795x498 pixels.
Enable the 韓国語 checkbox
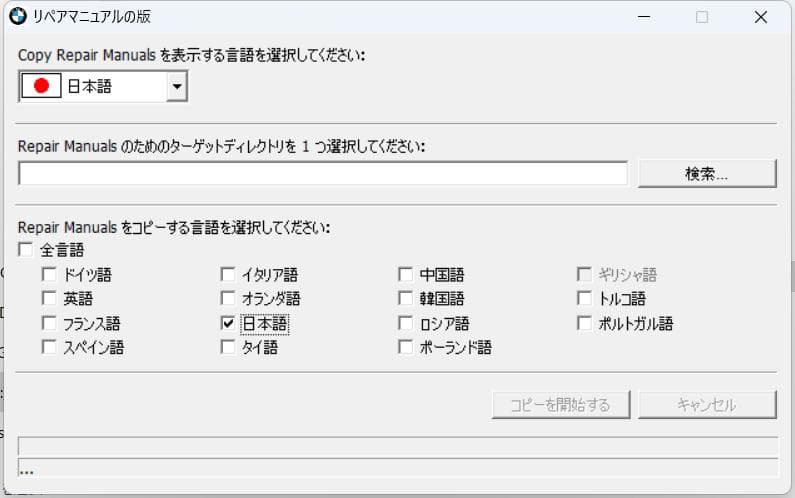[405, 298]
